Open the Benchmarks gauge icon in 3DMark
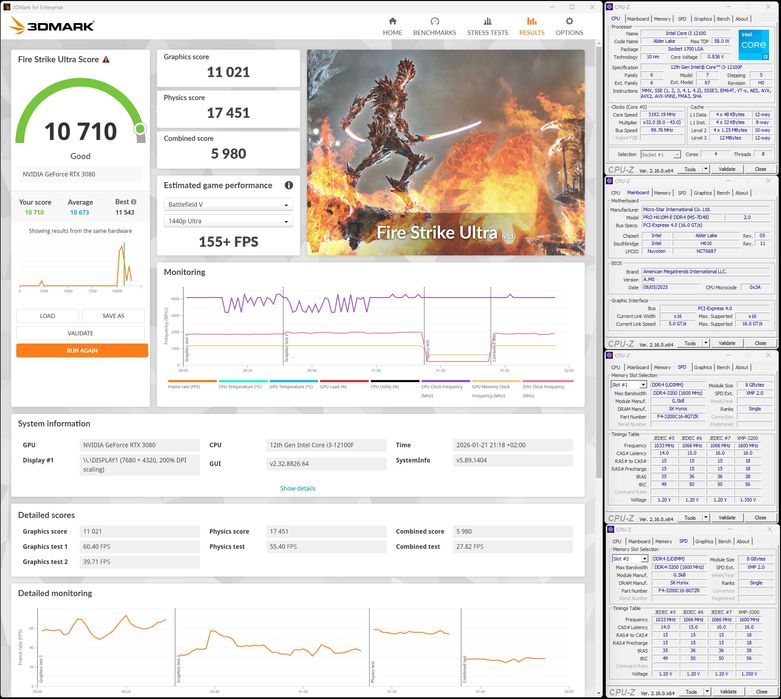This screenshot has height=699, width=781. [434, 21]
